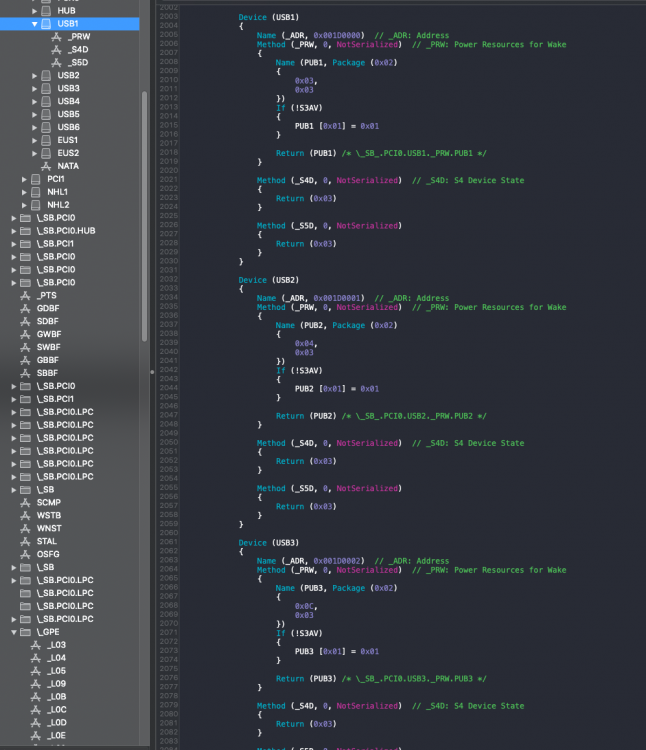Click the 'Device (USB3)' declaration in code
This screenshot has width=646, height=750.
coord(269,543)
